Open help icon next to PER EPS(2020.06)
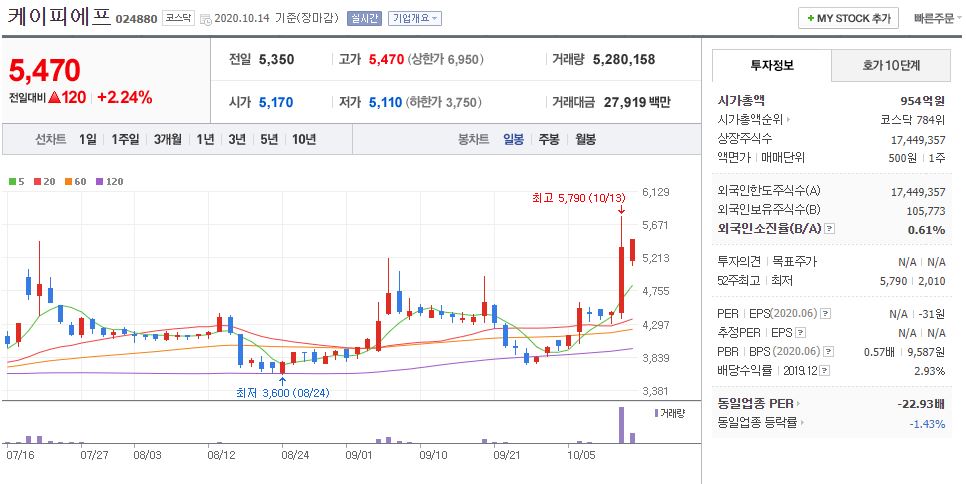This screenshot has width=966, height=484. 826,314
